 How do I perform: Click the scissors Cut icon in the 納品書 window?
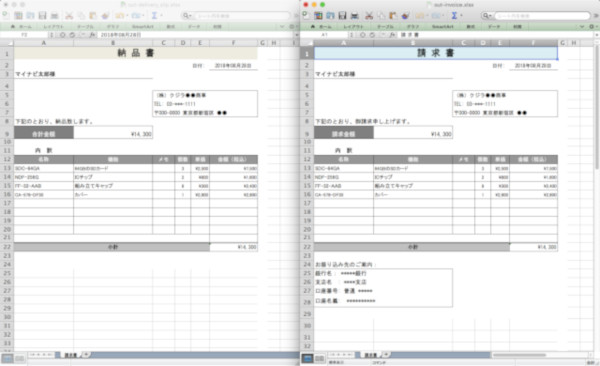[x=69, y=16]
